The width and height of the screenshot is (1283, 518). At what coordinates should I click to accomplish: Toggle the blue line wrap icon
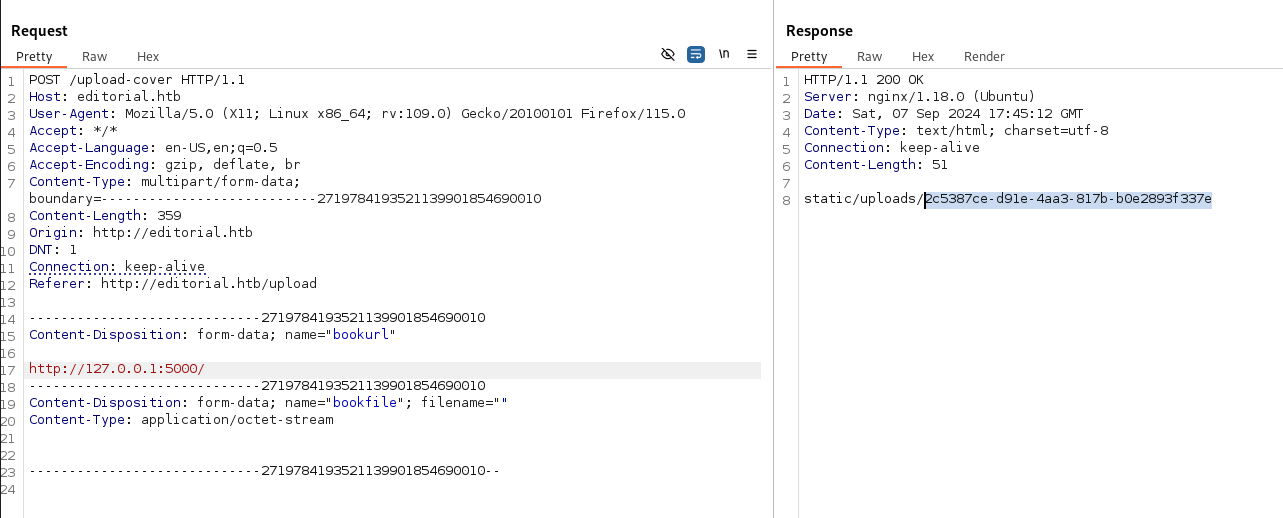coord(696,54)
